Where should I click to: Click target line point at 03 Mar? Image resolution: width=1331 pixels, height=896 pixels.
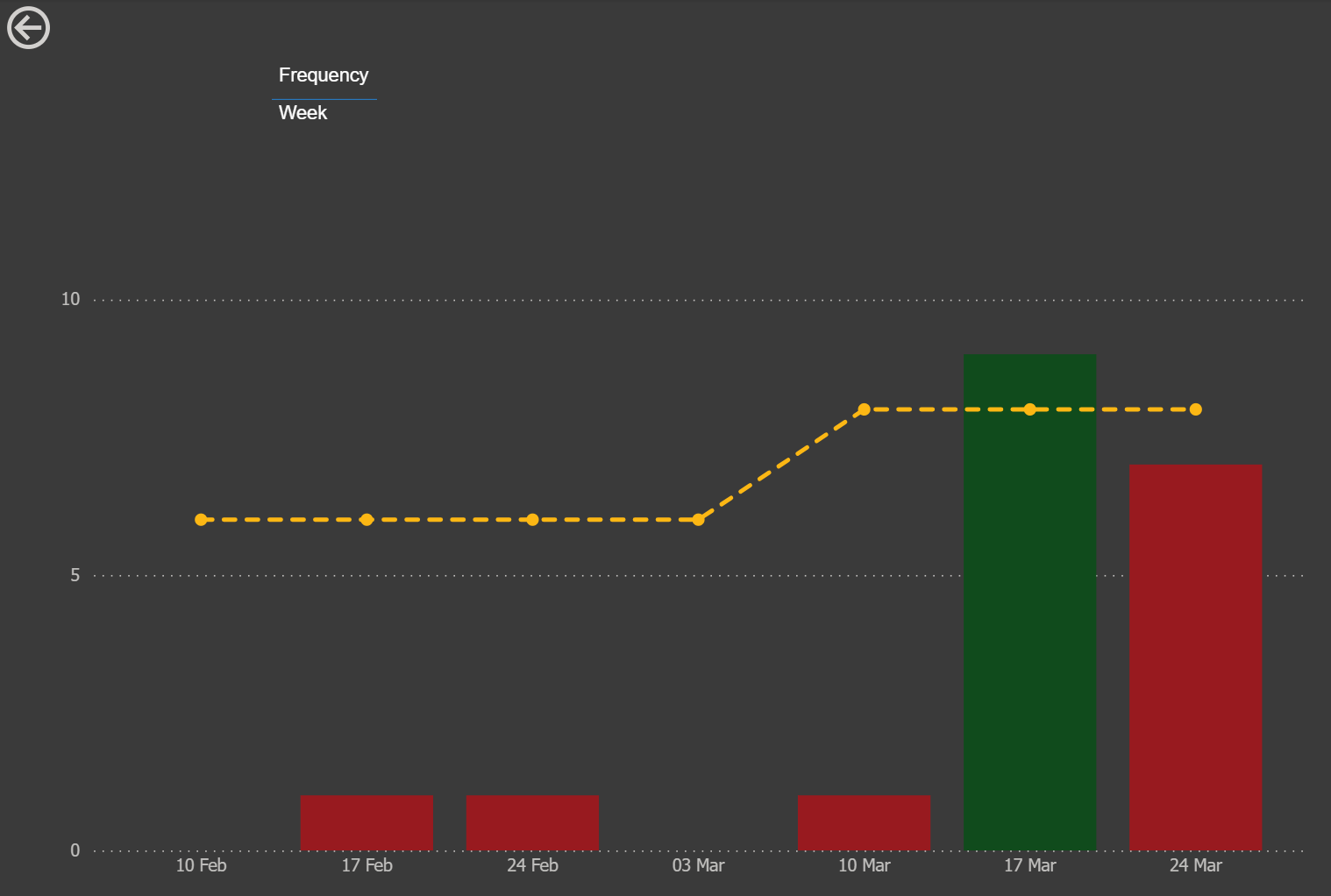pyautogui.click(x=698, y=520)
